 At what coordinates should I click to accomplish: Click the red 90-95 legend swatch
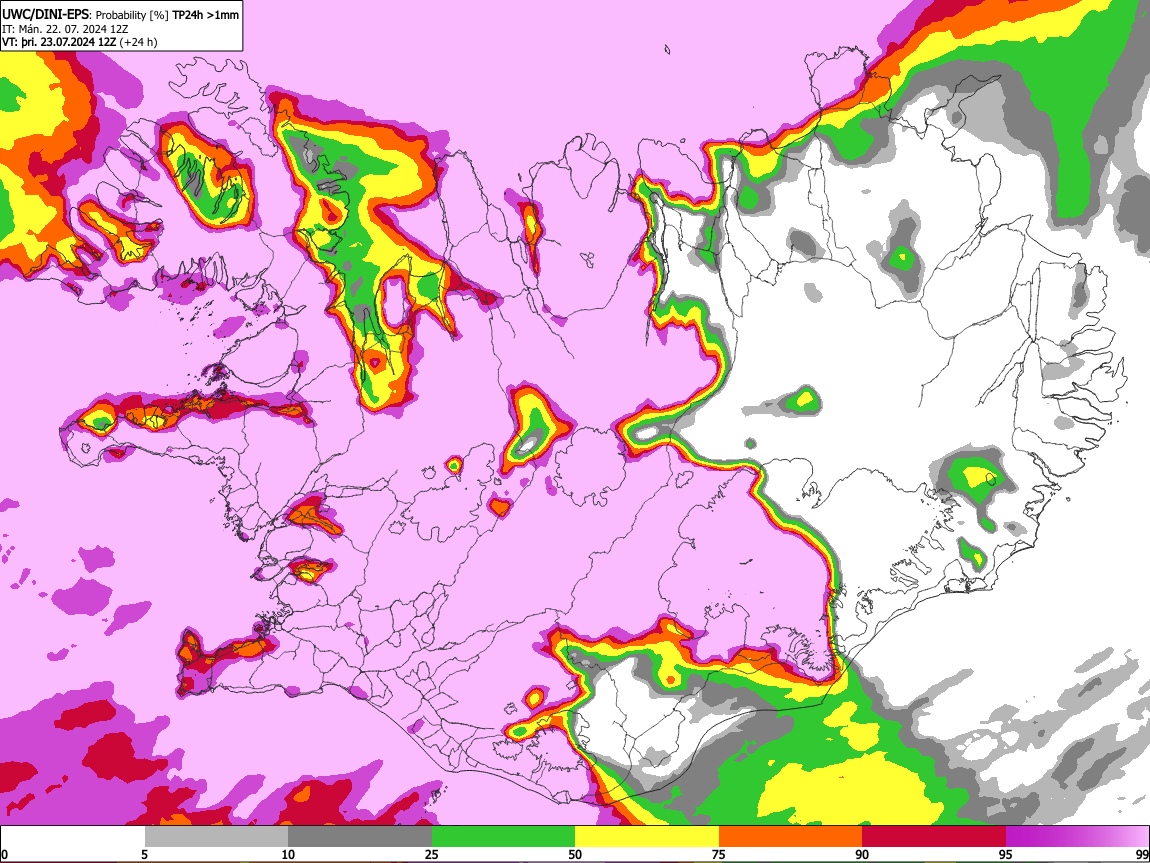934,836
